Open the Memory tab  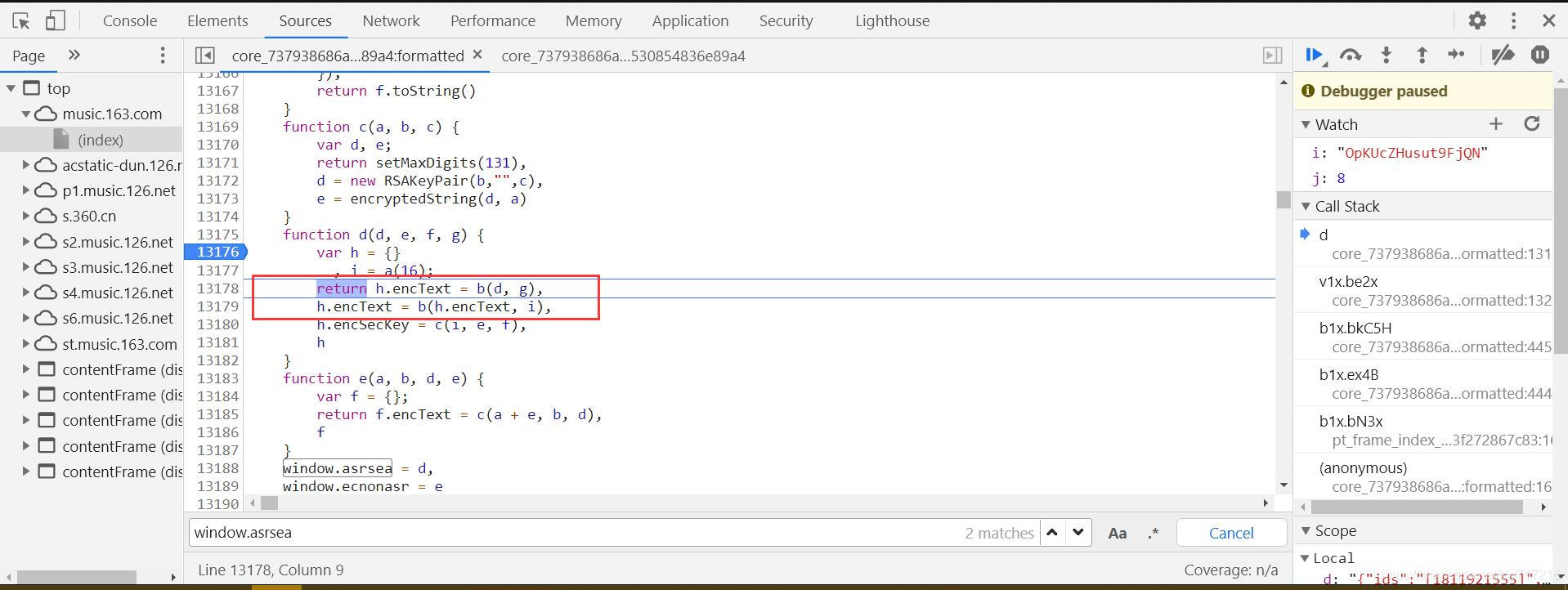click(x=594, y=20)
